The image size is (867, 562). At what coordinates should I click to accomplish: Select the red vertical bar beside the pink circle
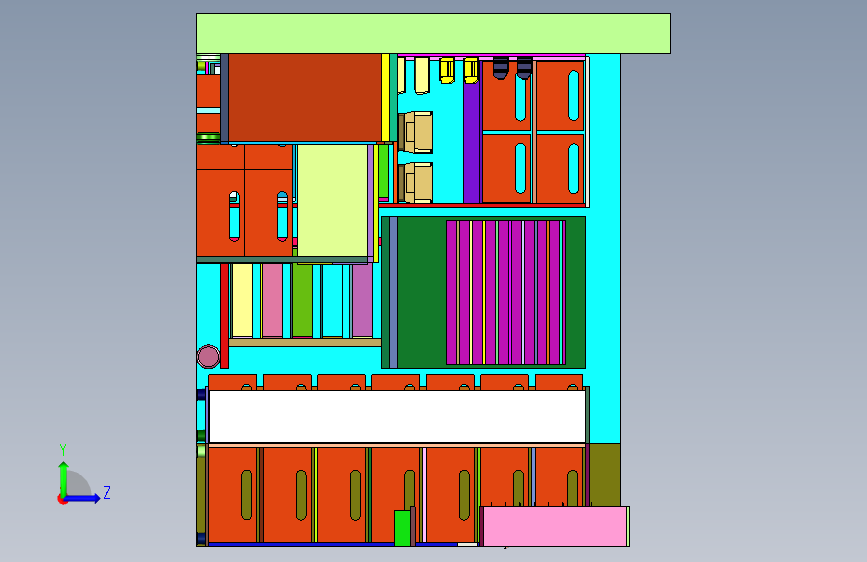click(224, 316)
